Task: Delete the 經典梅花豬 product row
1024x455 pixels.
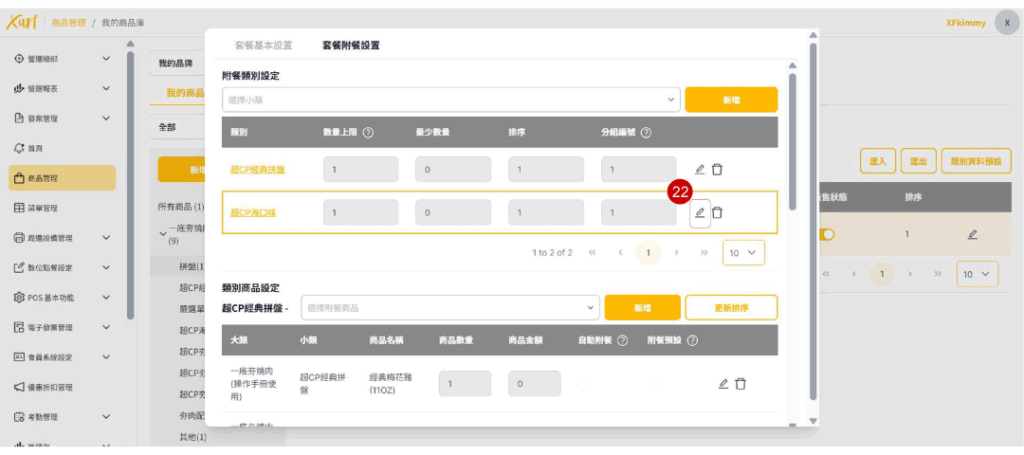Action: 740,383
